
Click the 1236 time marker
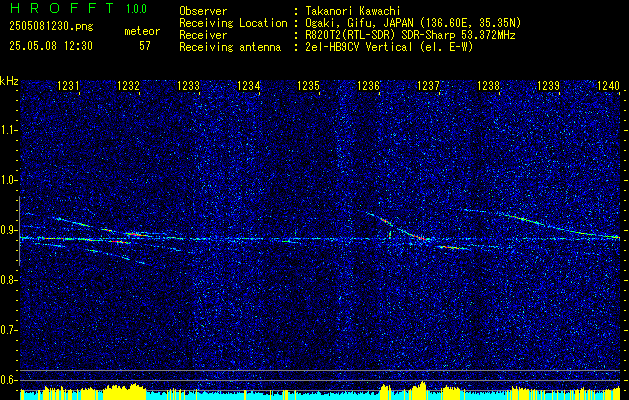[x=368, y=85]
